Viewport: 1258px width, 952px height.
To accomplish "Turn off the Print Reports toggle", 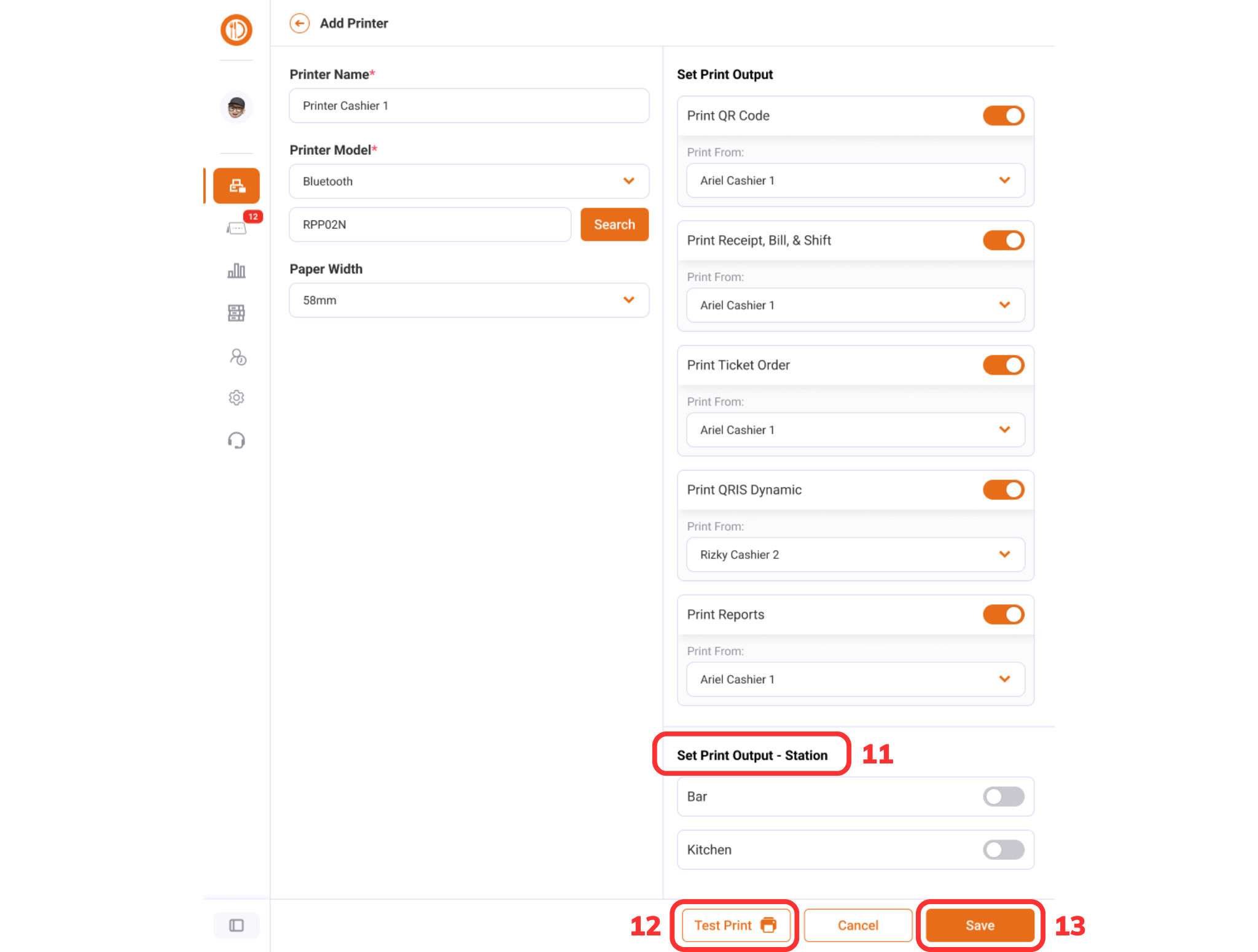I will coord(1003,614).
